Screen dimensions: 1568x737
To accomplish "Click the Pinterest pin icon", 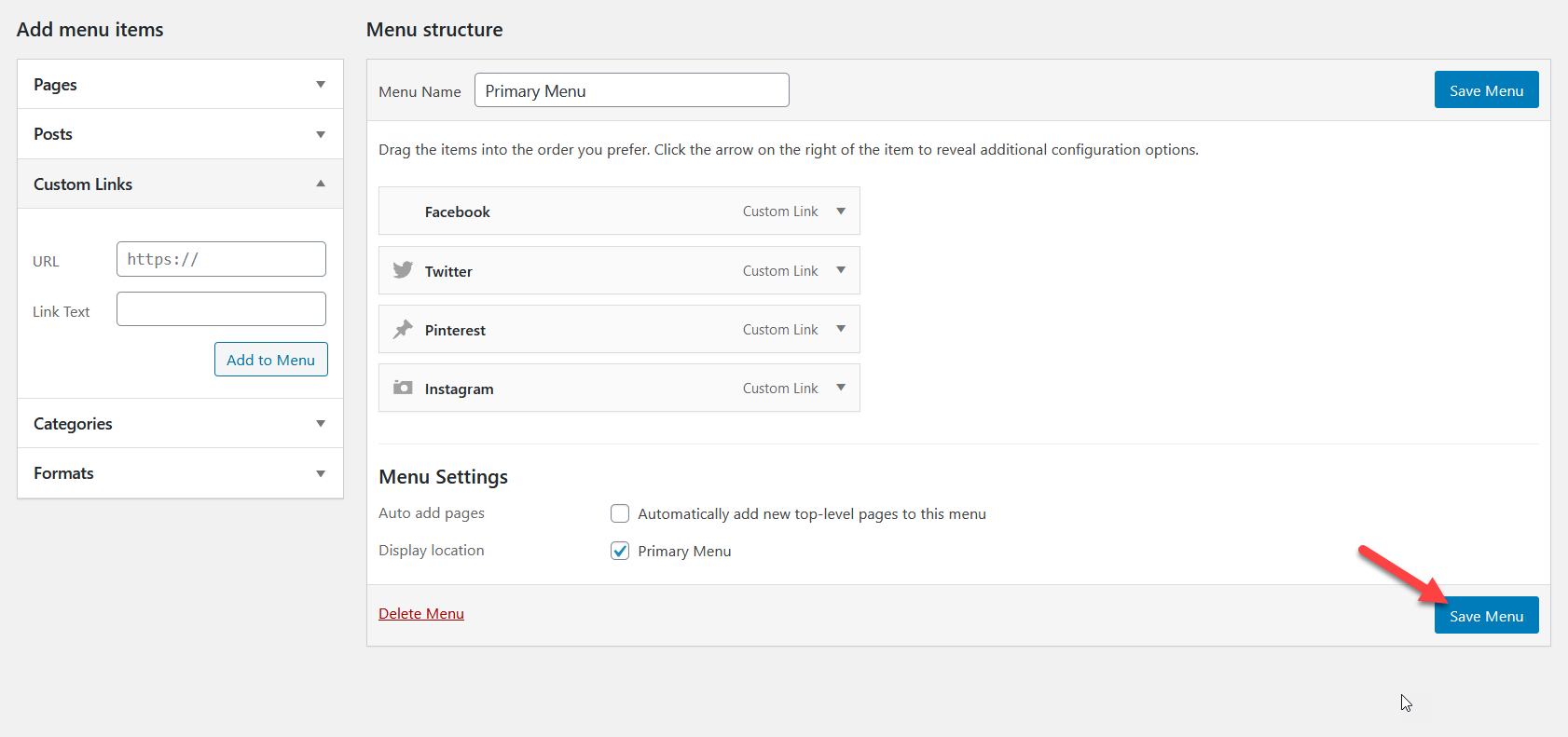I will (403, 329).
